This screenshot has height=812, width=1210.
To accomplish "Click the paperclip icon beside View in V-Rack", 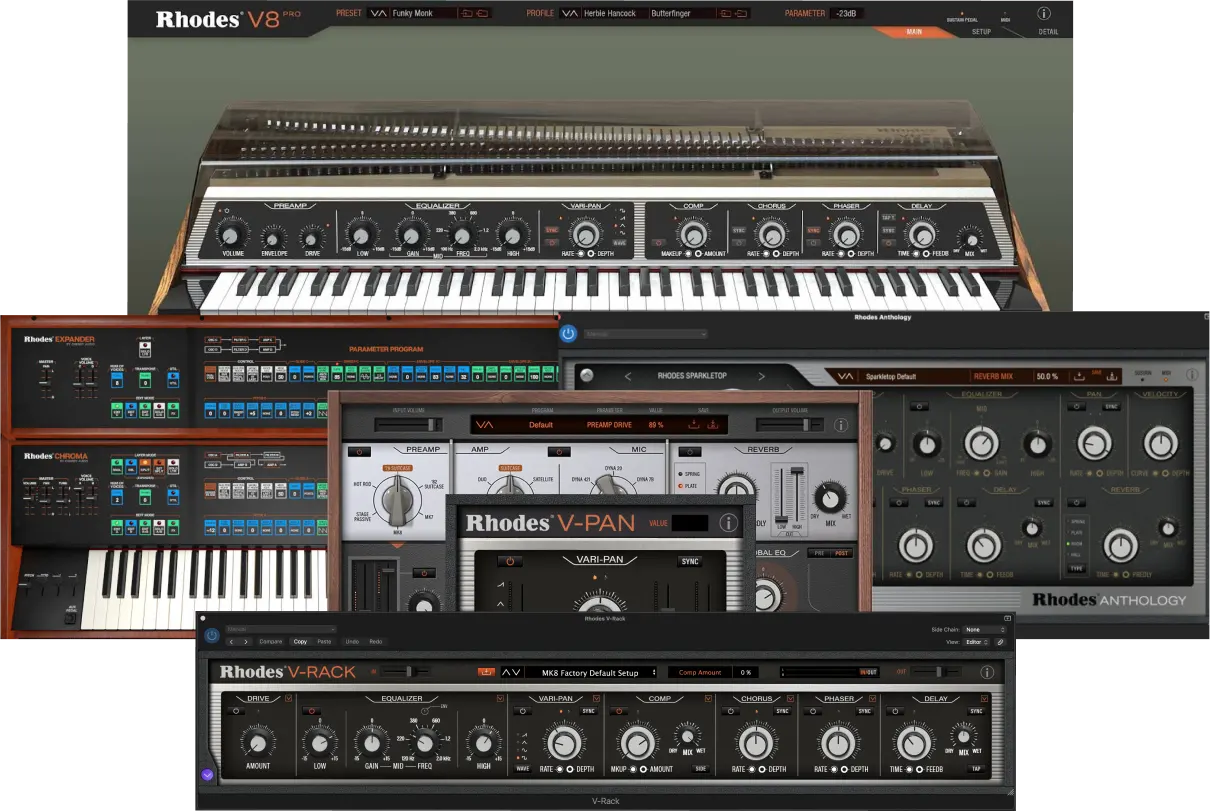I will [x=1001, y=643].
